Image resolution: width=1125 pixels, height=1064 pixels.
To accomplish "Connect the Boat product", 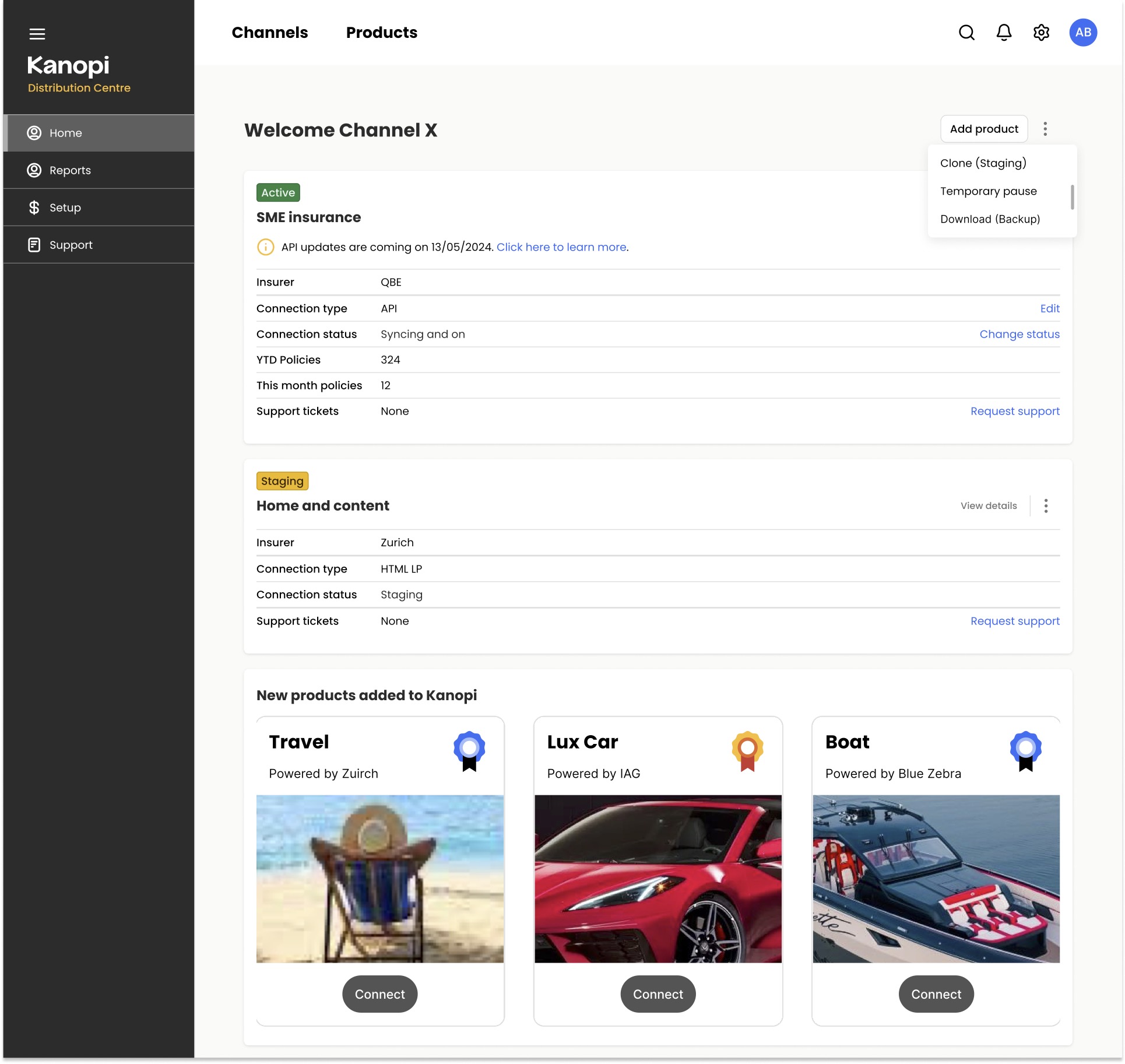I will [936, 994].
